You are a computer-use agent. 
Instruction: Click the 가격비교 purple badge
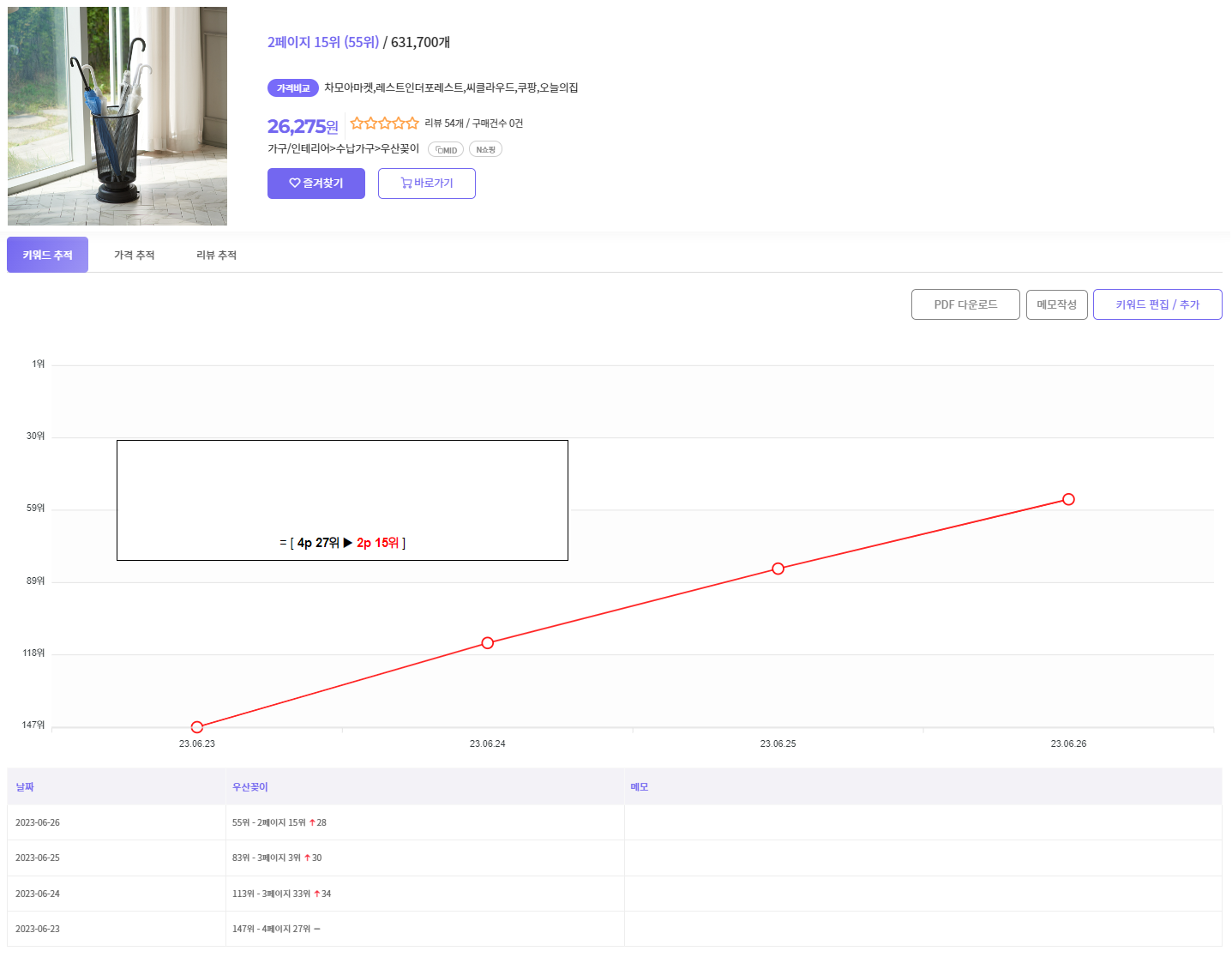click(x=293, y=88)
